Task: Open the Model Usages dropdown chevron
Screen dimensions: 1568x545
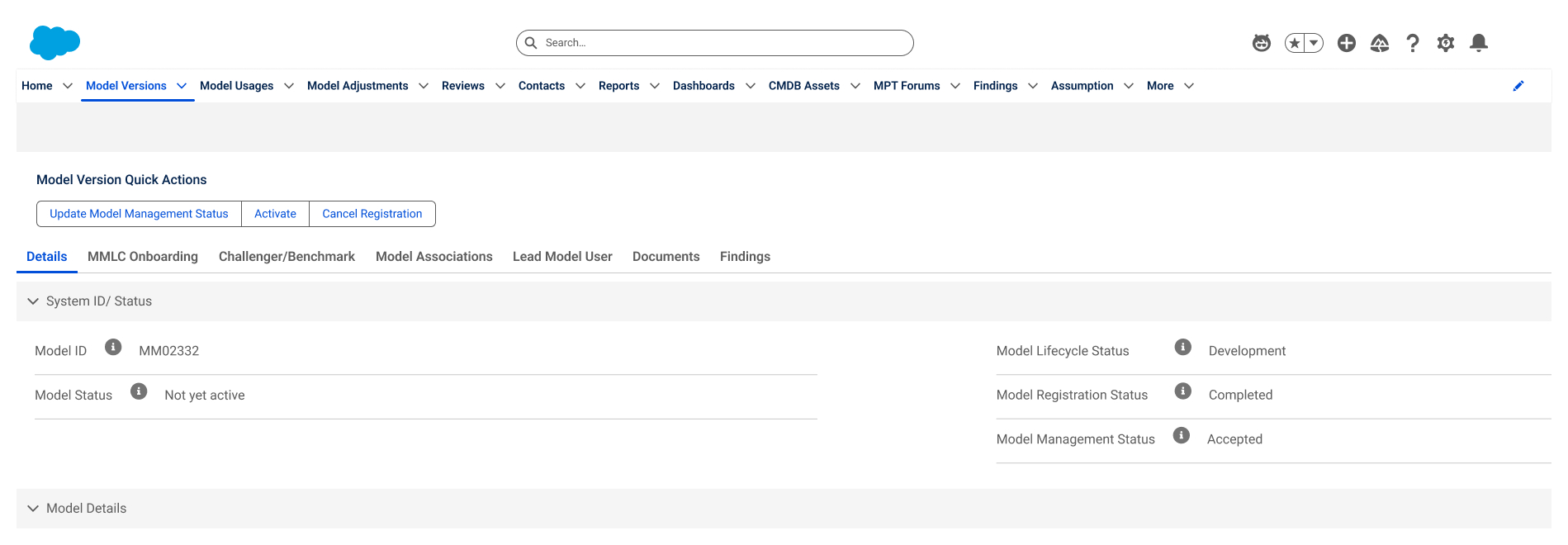Action: click(289, 86)
